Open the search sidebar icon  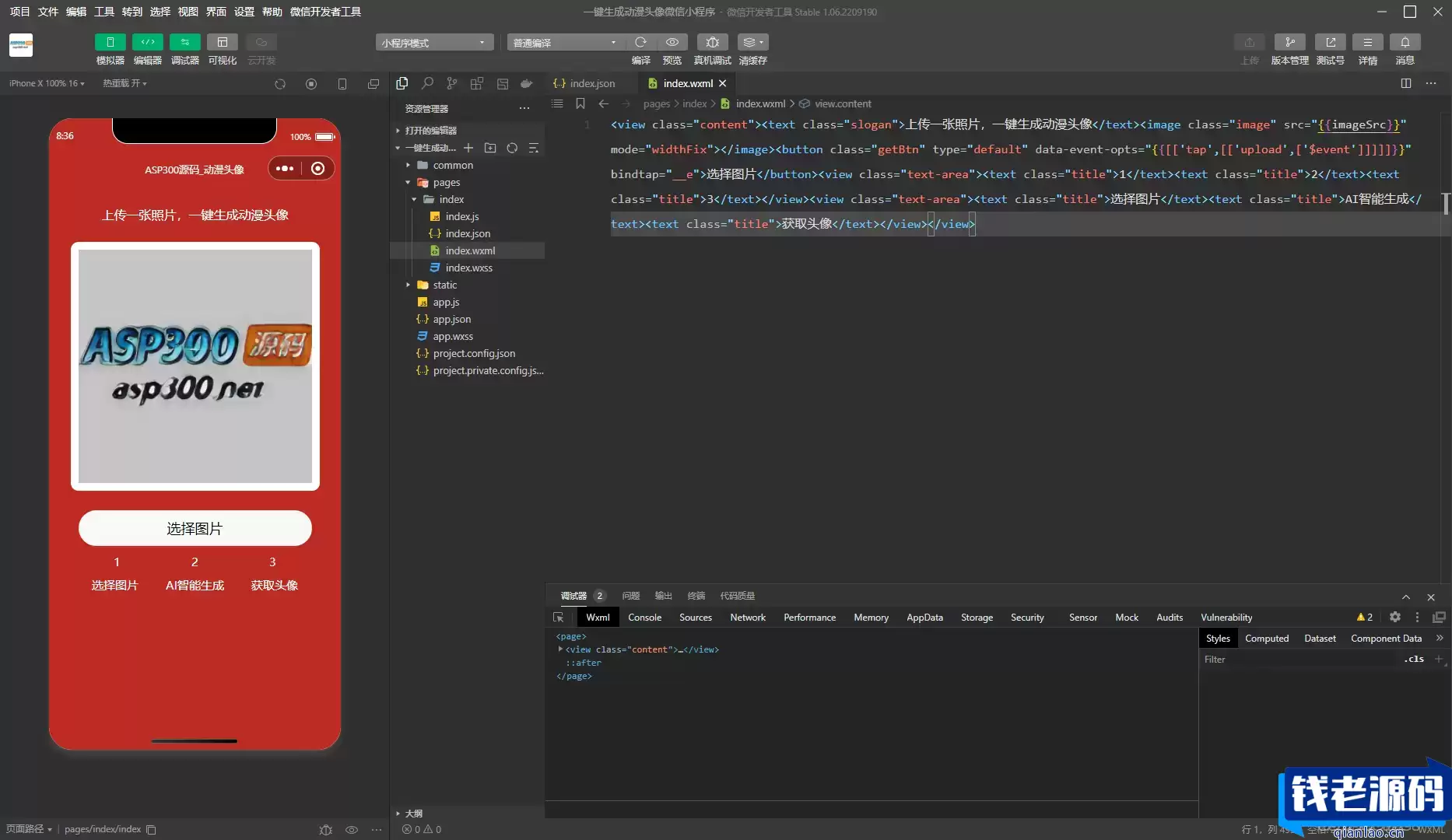[x=427, y=83]
